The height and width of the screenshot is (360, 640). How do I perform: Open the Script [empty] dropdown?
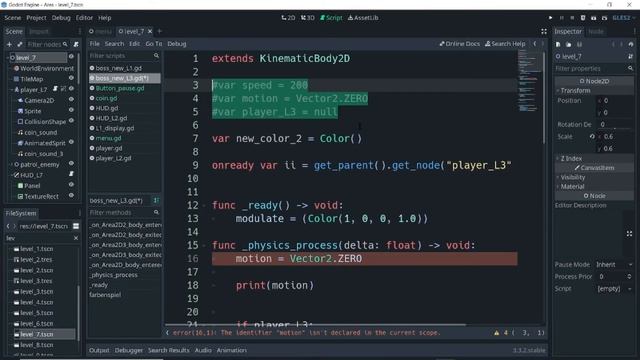pos(614,289)
